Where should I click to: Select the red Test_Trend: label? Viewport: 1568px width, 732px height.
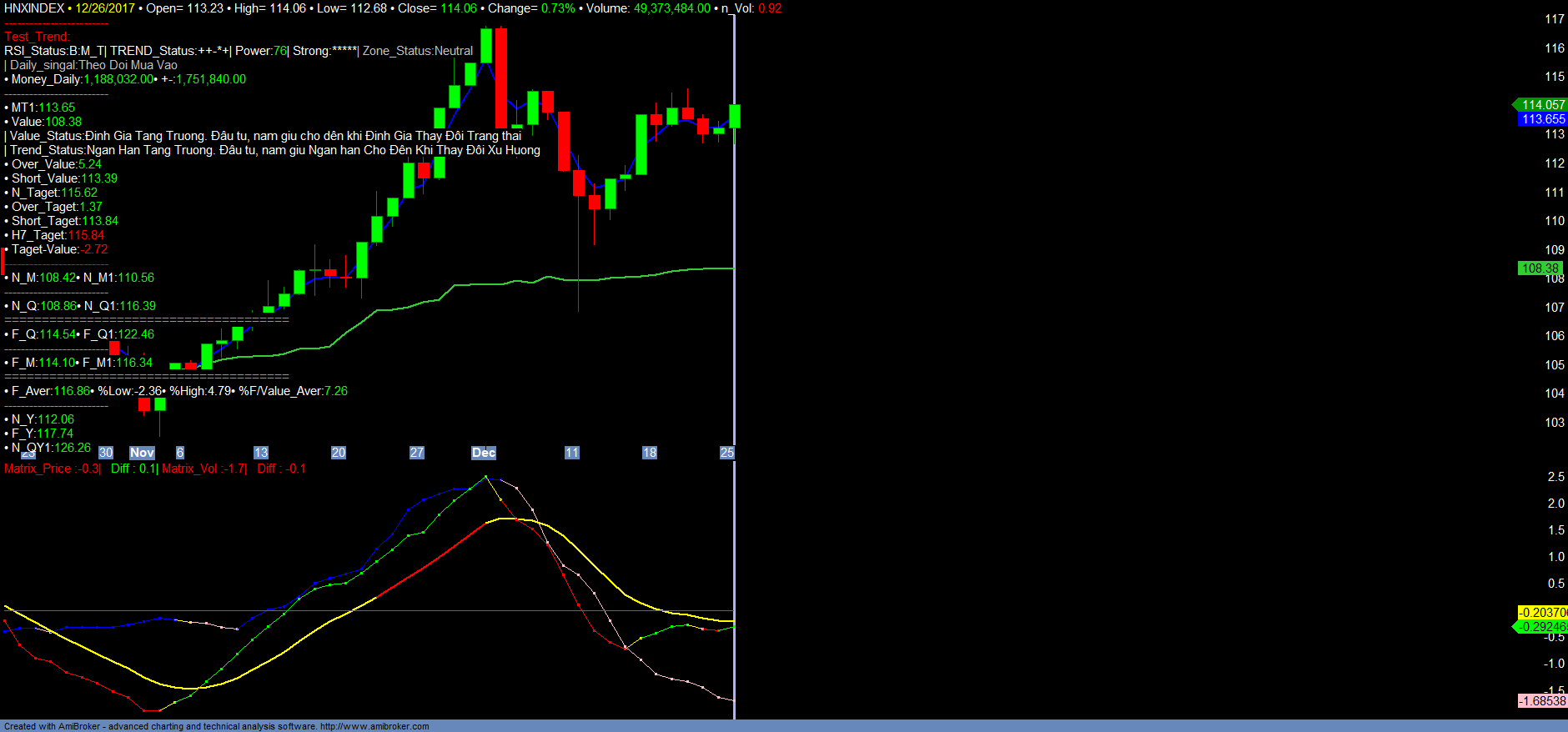(37, 37)
